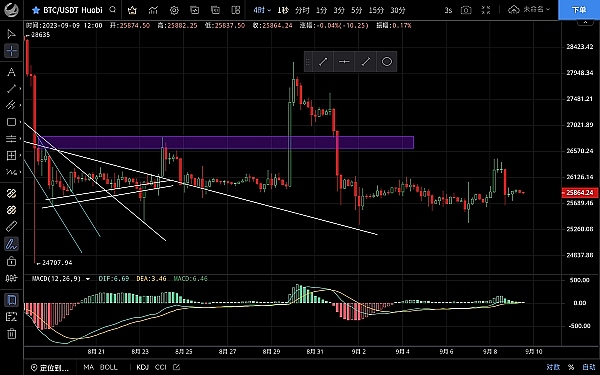Switch to the 15分 timeframe
The width and height of the screenshot is (600, 375).
point(376,10)
